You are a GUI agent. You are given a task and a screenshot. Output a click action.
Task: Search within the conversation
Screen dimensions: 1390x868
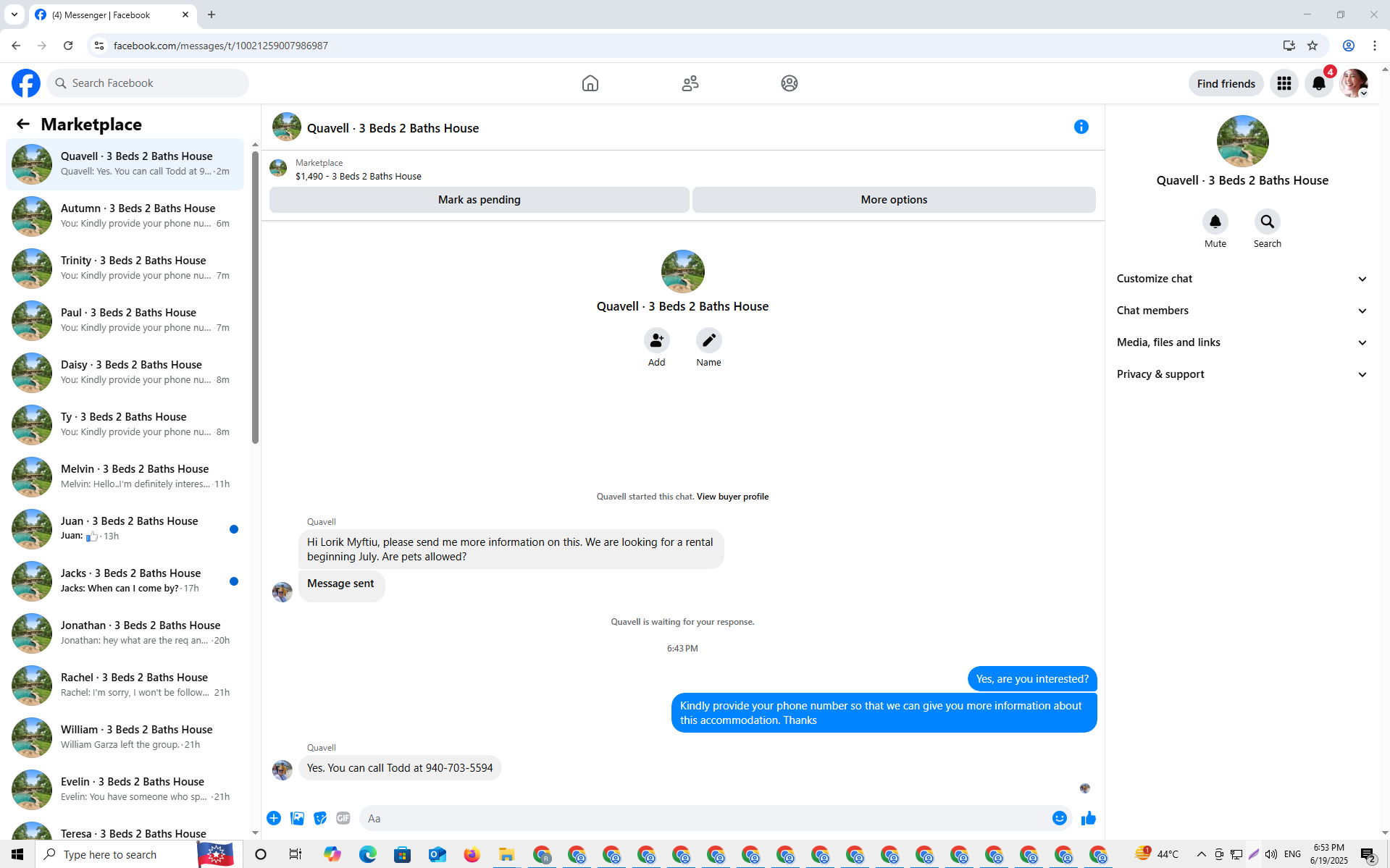(1268, 222)
